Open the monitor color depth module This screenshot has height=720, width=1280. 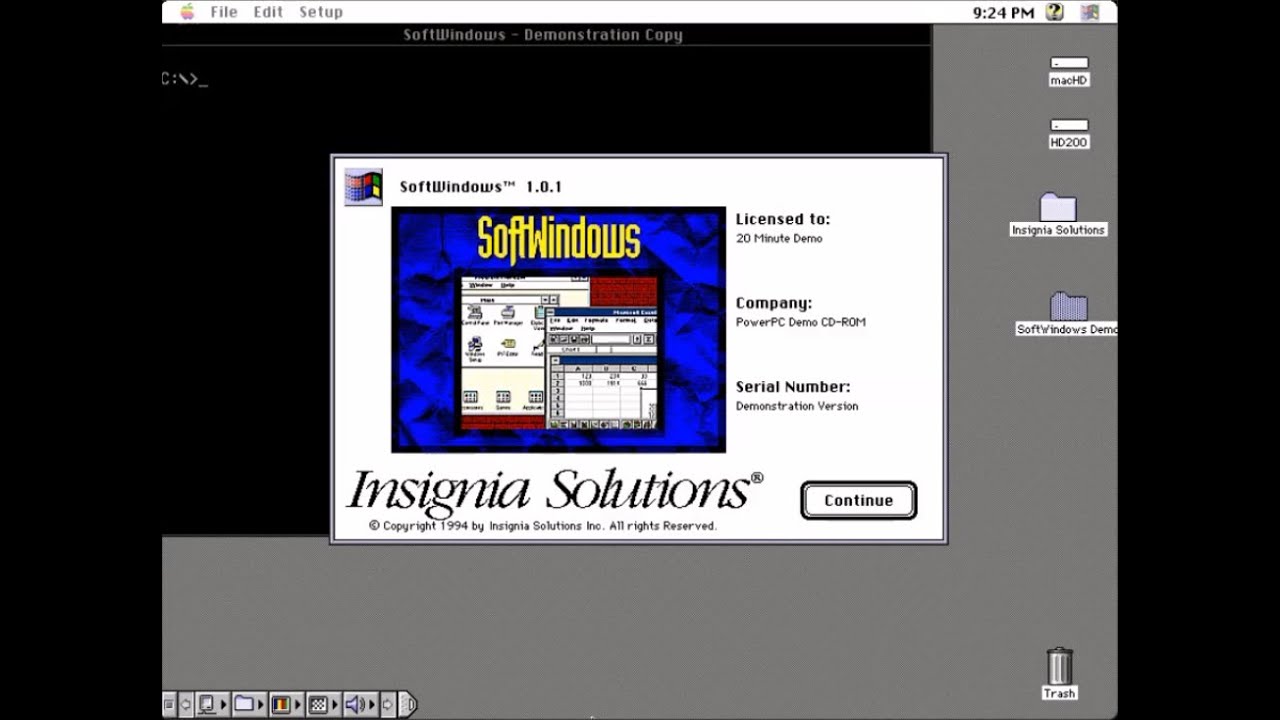pos(286,704)
